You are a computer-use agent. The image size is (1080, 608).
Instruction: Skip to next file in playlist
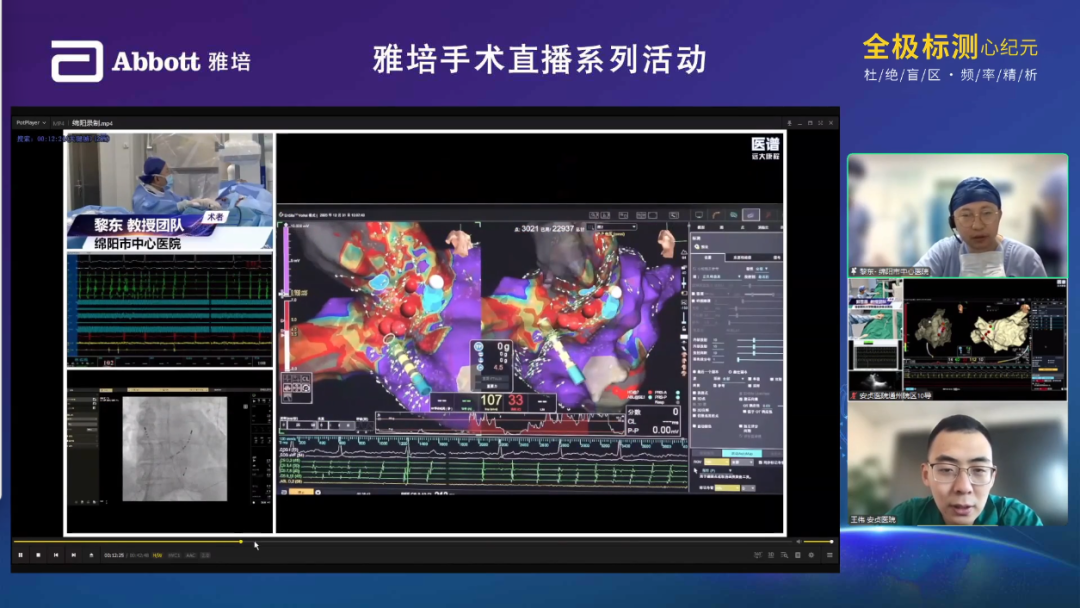74,554
